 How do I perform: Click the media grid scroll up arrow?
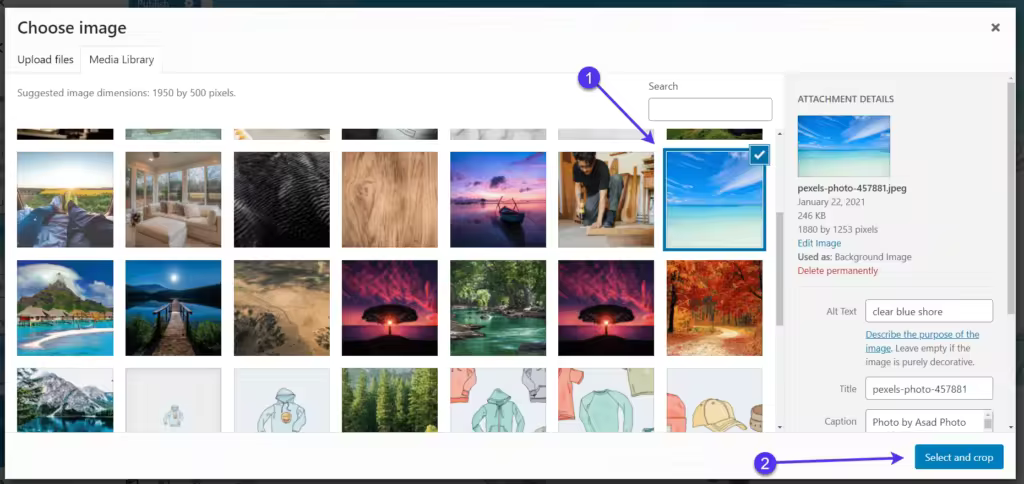coord(779,134)
